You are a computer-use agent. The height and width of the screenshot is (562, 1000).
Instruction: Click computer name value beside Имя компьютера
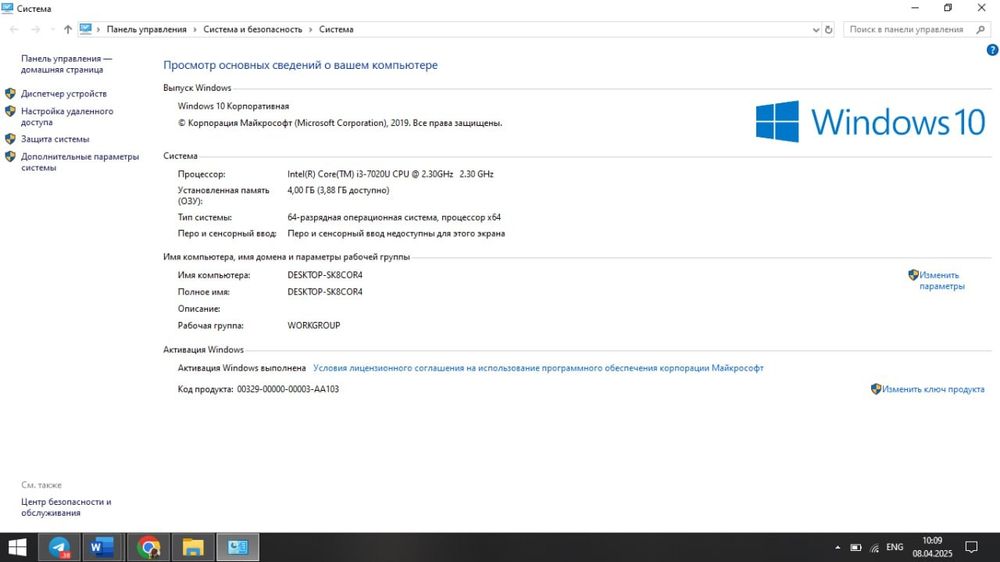325,276
